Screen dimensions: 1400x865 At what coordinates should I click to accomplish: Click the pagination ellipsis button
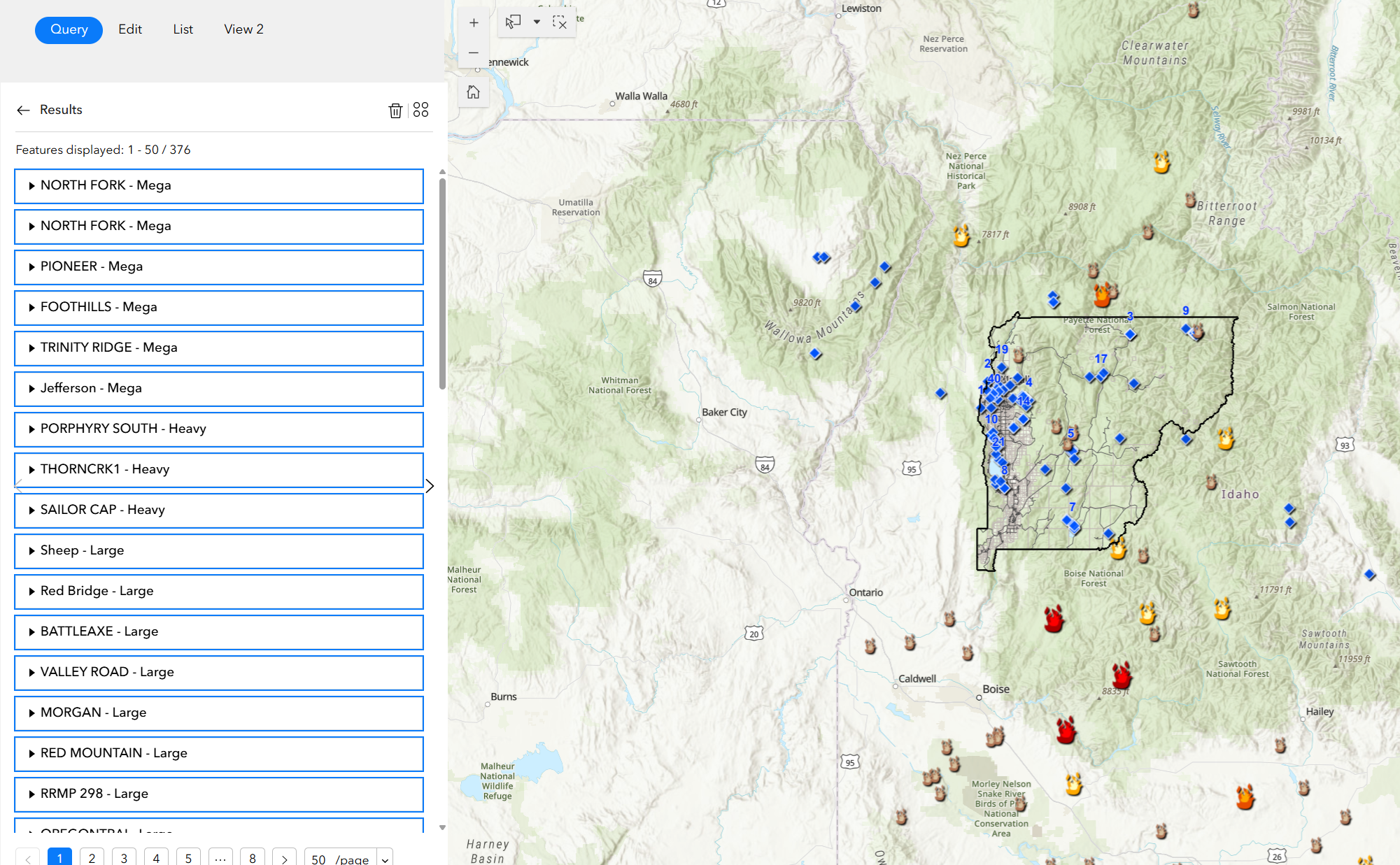(220, 859)
